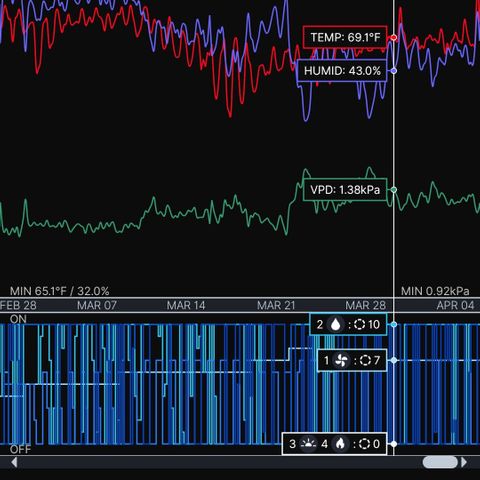Click the MAR 21 date on timeline axis
Screen dimensions: 480x480
pos(276,305)
